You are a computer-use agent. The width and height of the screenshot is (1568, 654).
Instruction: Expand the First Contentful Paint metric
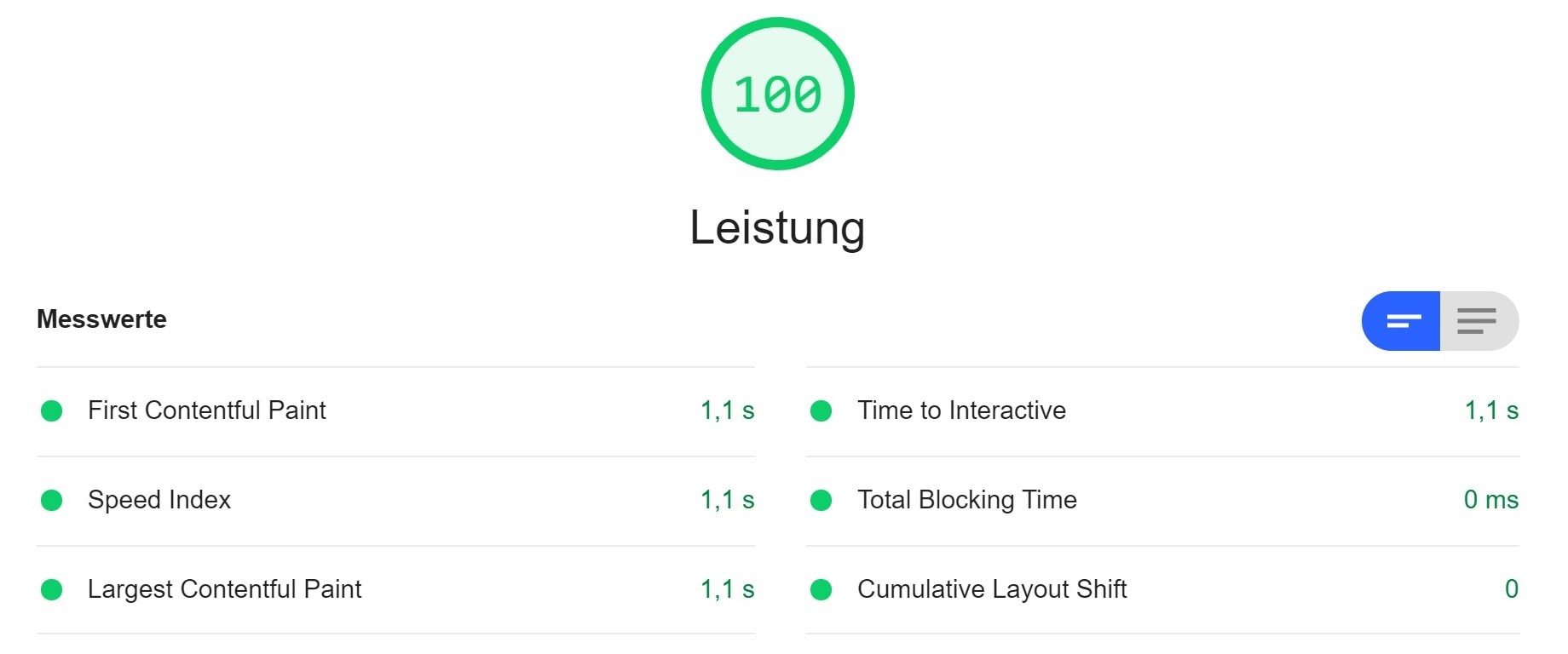click(x=395, y=411)
